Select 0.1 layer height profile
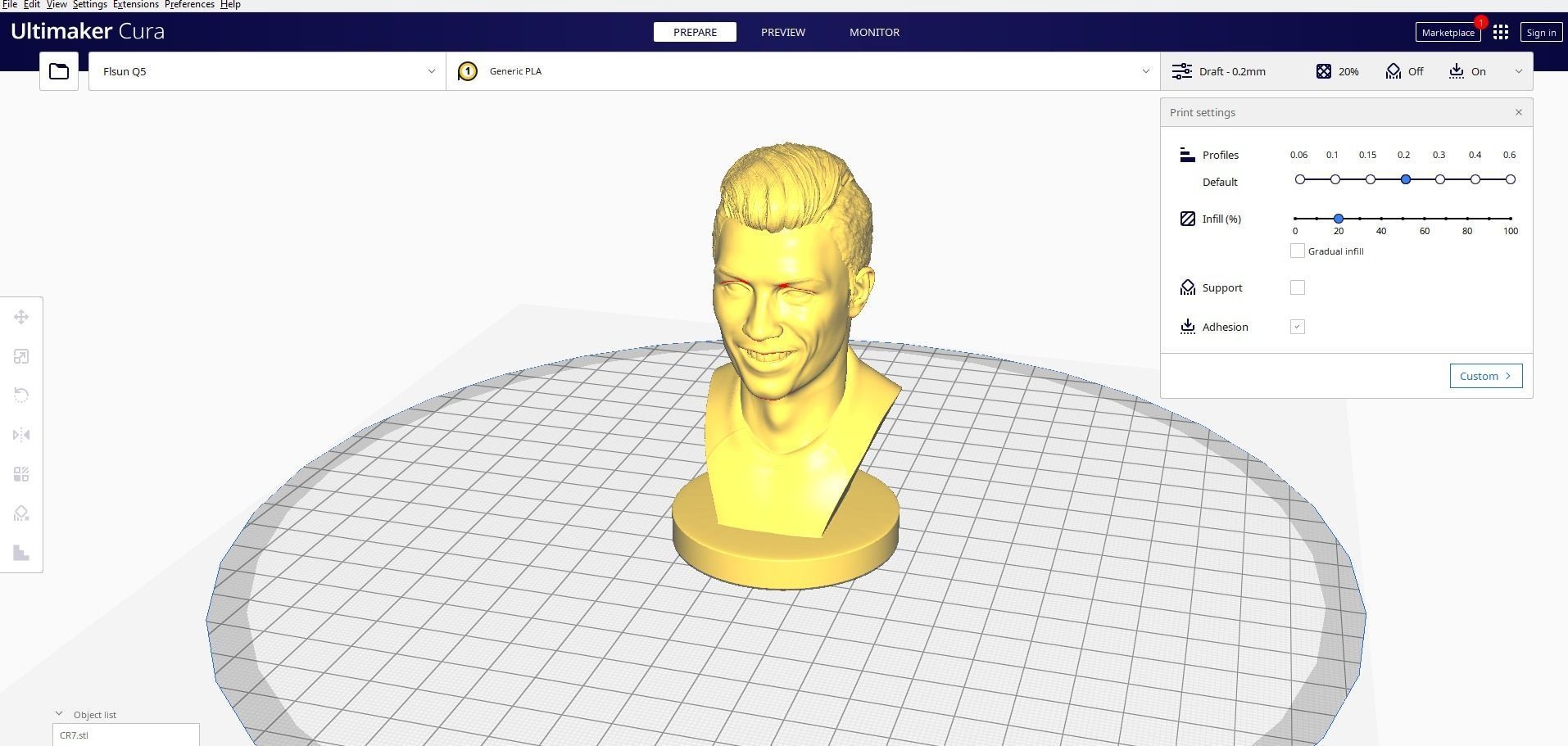This screenshot has height=746, width=1568. [1335, 179]
